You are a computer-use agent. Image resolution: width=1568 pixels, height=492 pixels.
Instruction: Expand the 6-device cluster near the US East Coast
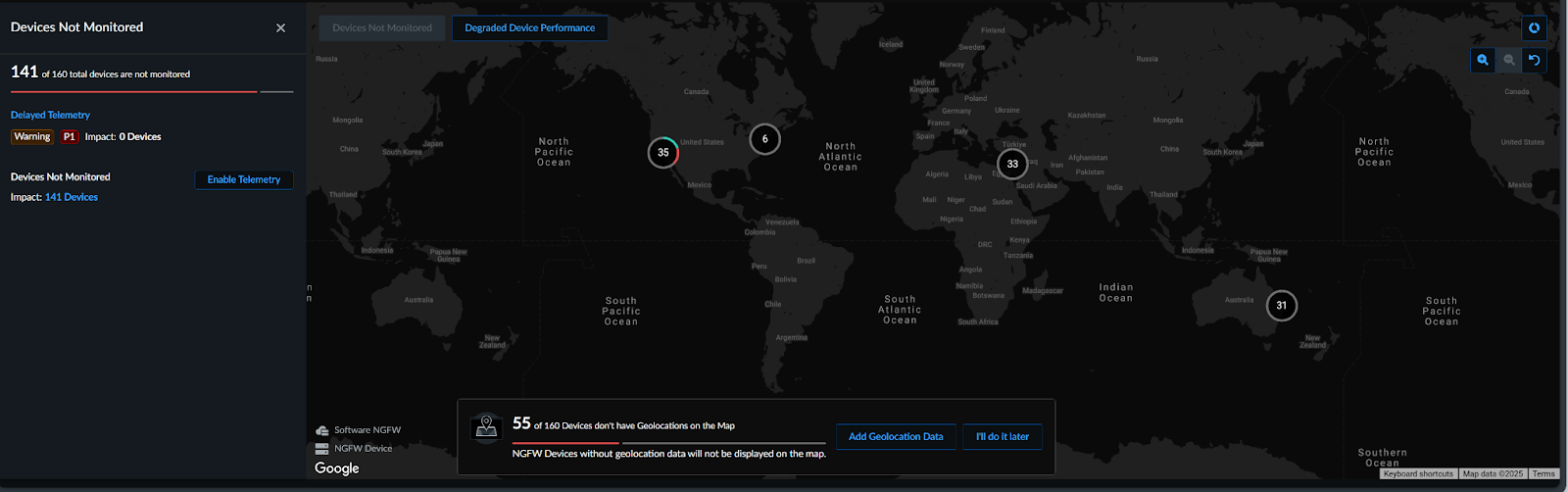pos(765,139)
